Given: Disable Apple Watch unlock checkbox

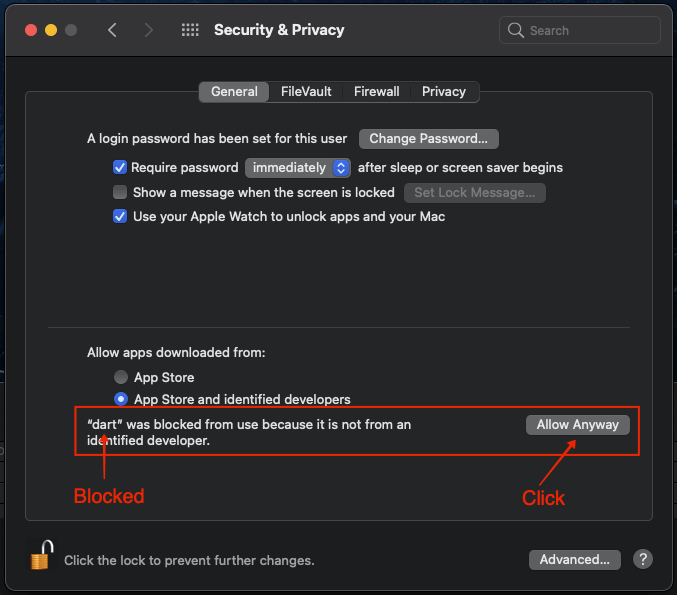Looking at the screenshot, I should point(120,216).
